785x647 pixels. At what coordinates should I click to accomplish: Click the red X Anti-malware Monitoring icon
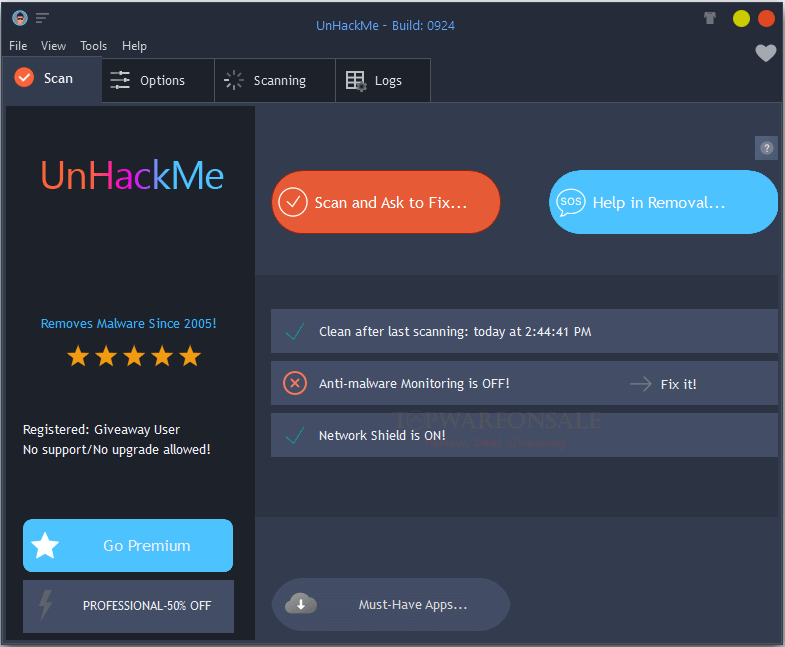295,384
